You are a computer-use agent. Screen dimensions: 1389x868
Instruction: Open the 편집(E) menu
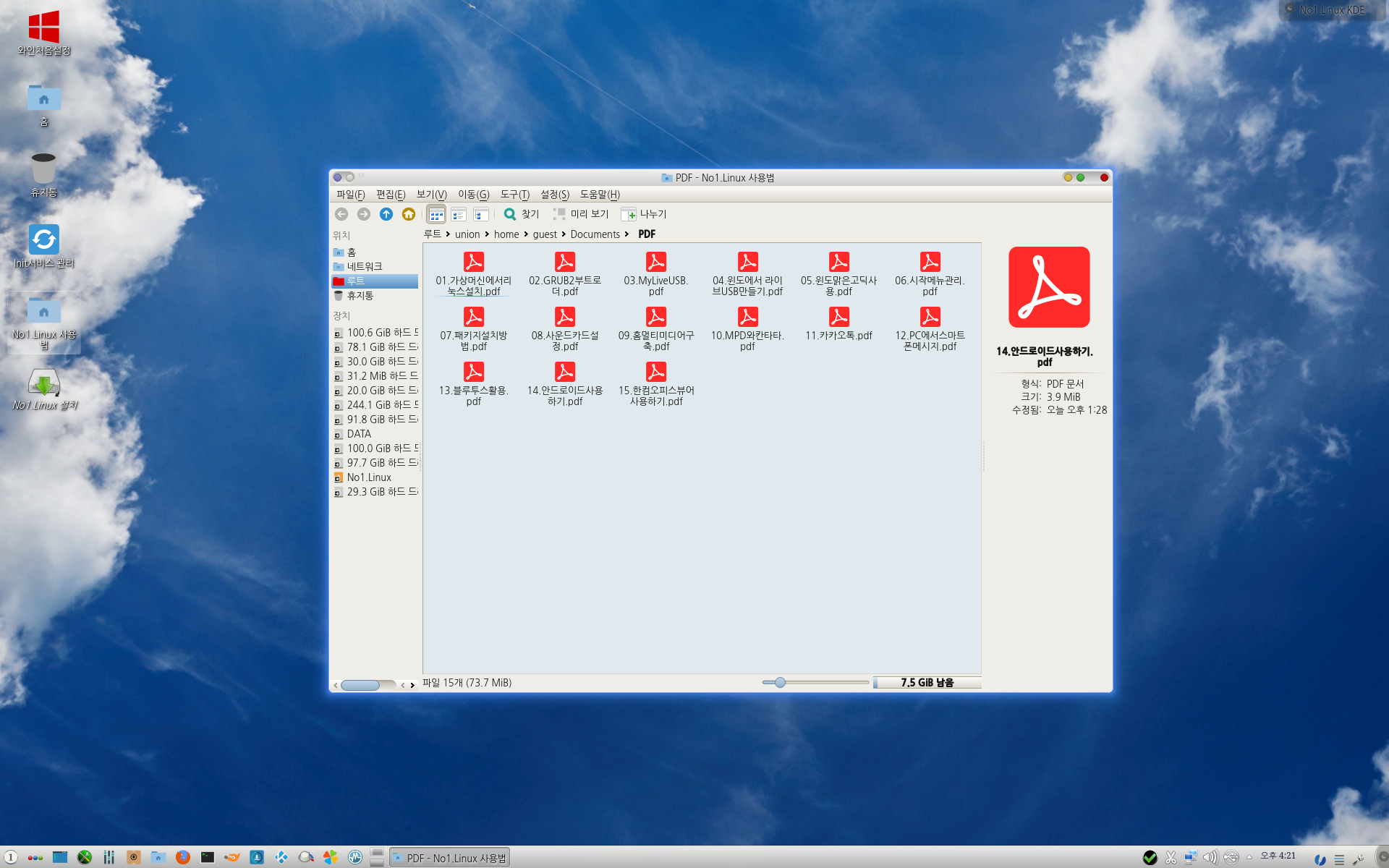pos(391,195)
